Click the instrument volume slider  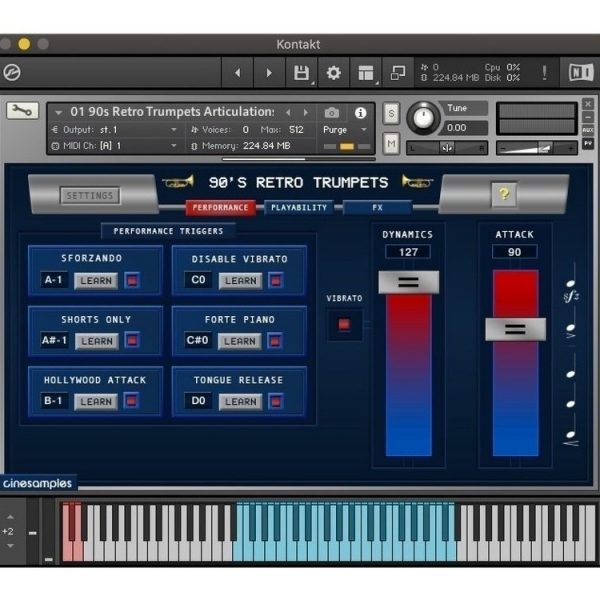[536, 148]
